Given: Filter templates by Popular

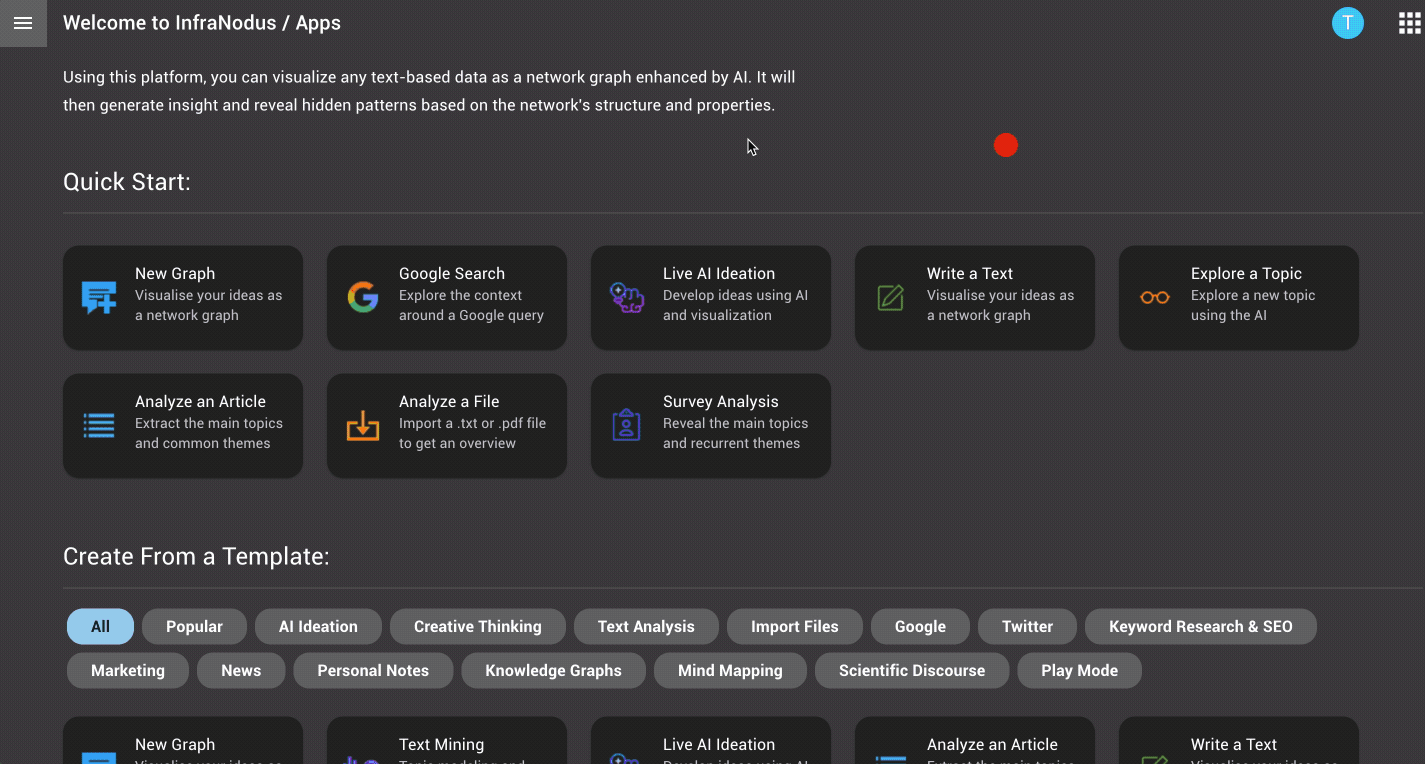Looking at the screenshot, I should tap(194, 627).
